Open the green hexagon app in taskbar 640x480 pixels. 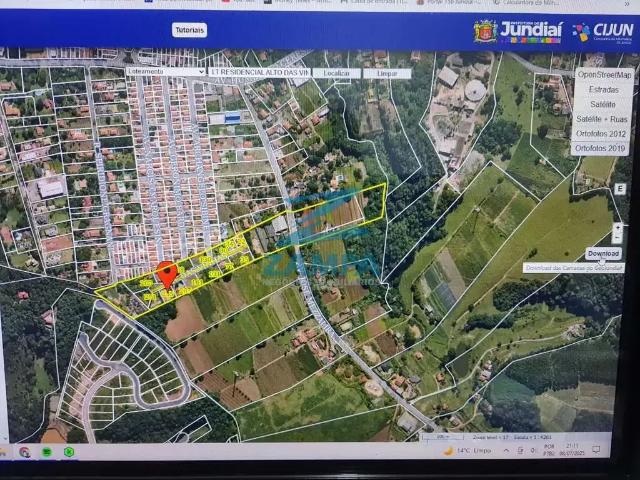coord(69,452)
